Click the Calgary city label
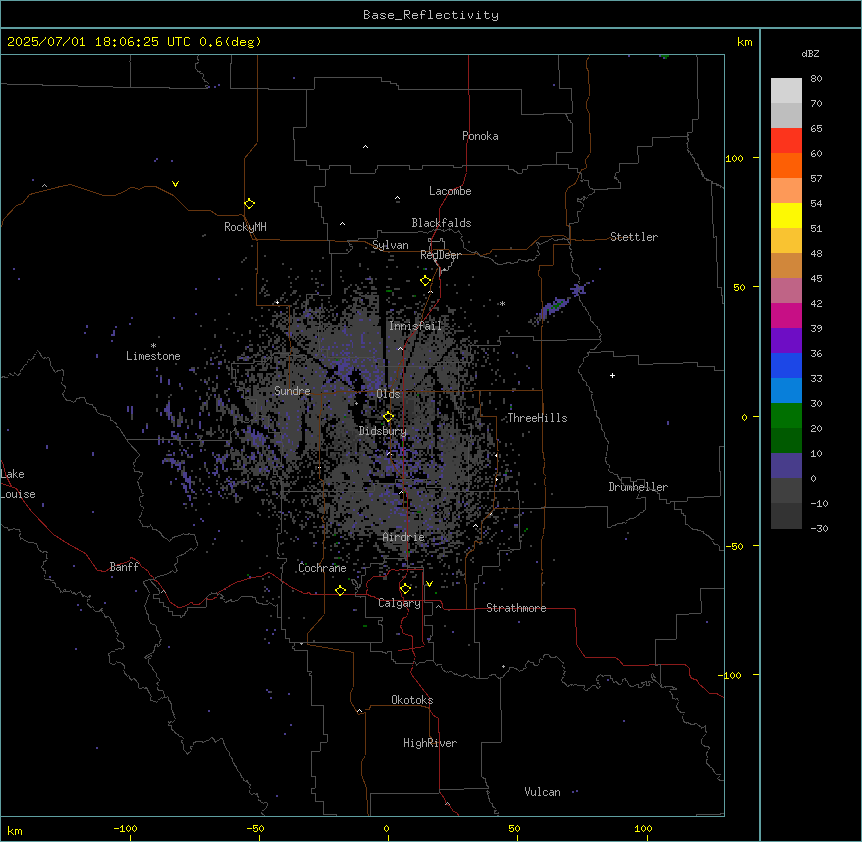The image size is (862, 842). [399, 603]
